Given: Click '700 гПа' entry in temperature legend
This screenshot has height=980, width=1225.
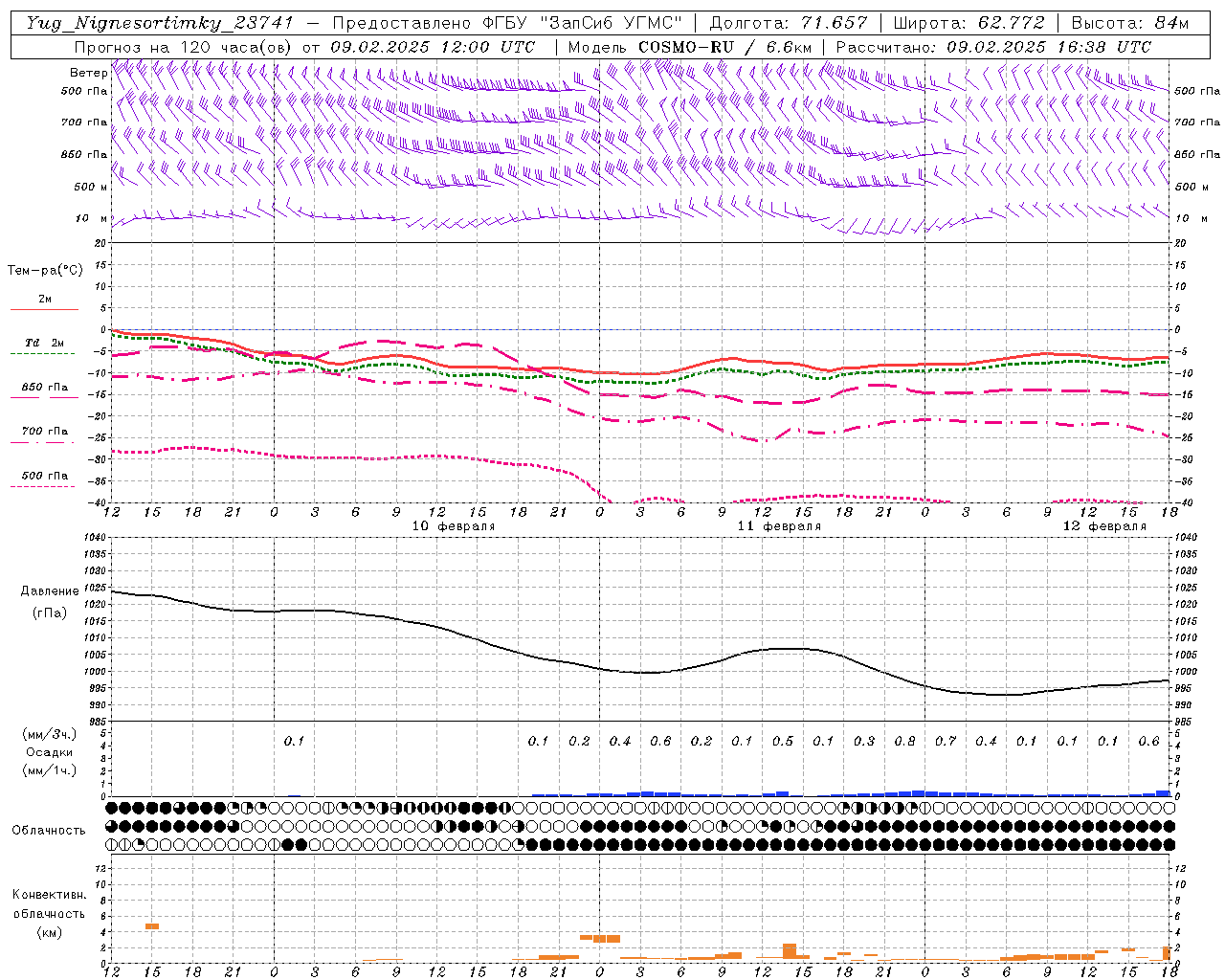Looking at the screenshot, I should [45, 431].
